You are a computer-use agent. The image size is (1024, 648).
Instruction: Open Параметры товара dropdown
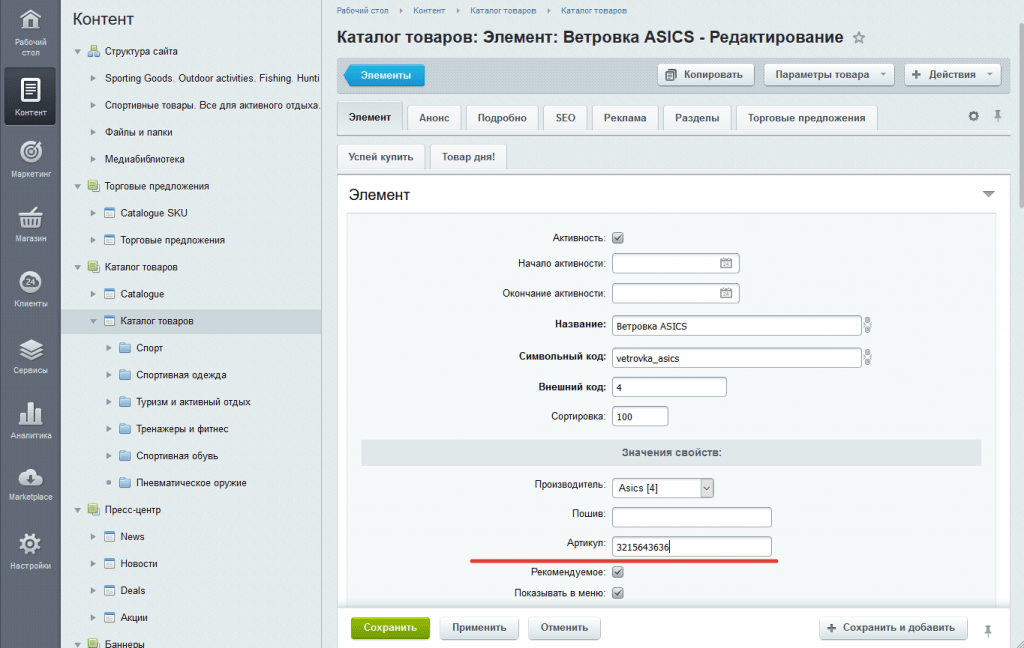pyautogui.click(x=829, y=74)
